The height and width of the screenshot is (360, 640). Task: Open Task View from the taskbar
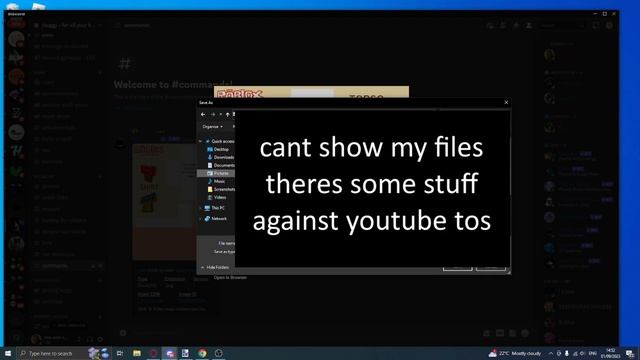click(x=120, y=353)
